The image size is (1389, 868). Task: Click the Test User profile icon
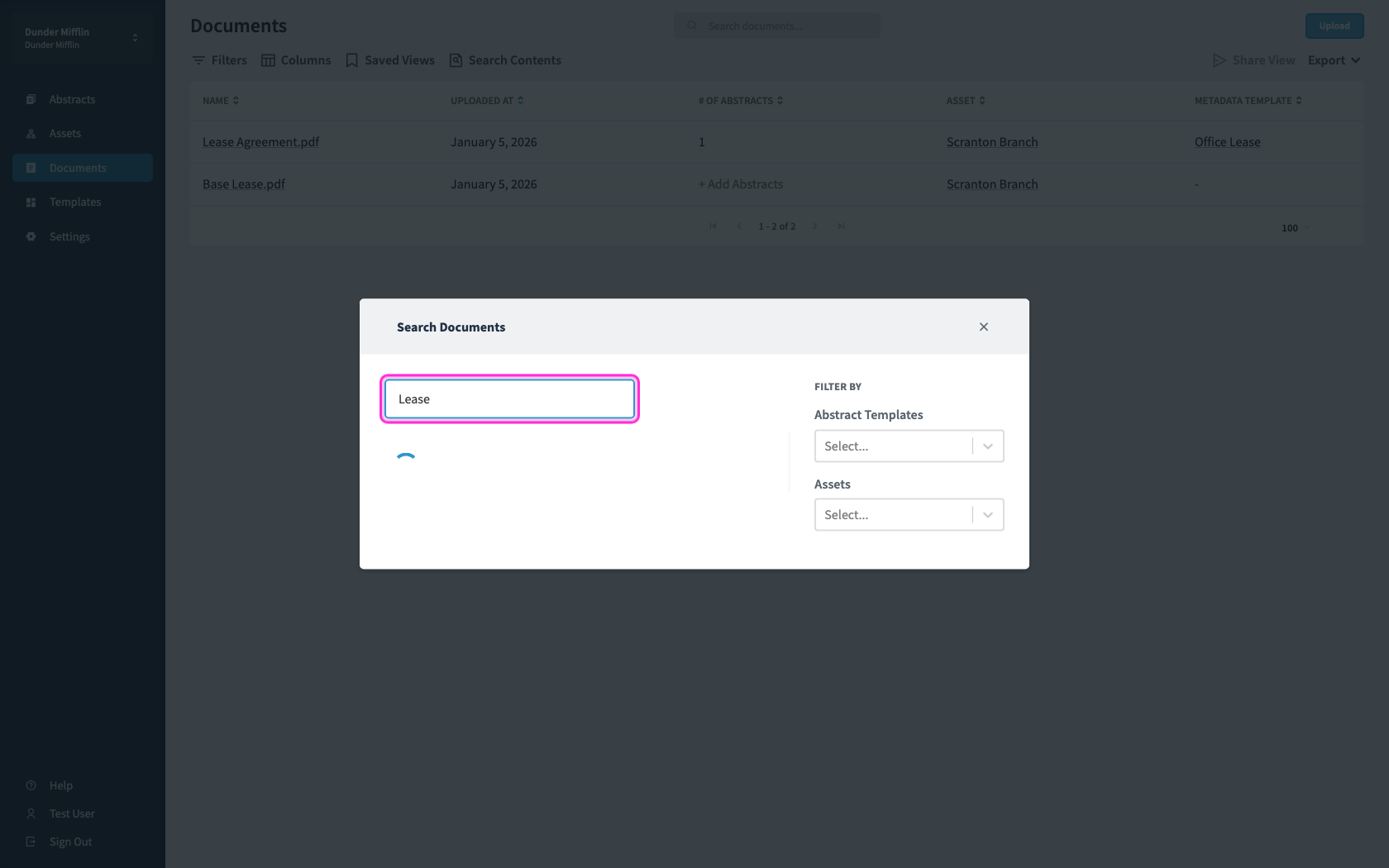31,813
